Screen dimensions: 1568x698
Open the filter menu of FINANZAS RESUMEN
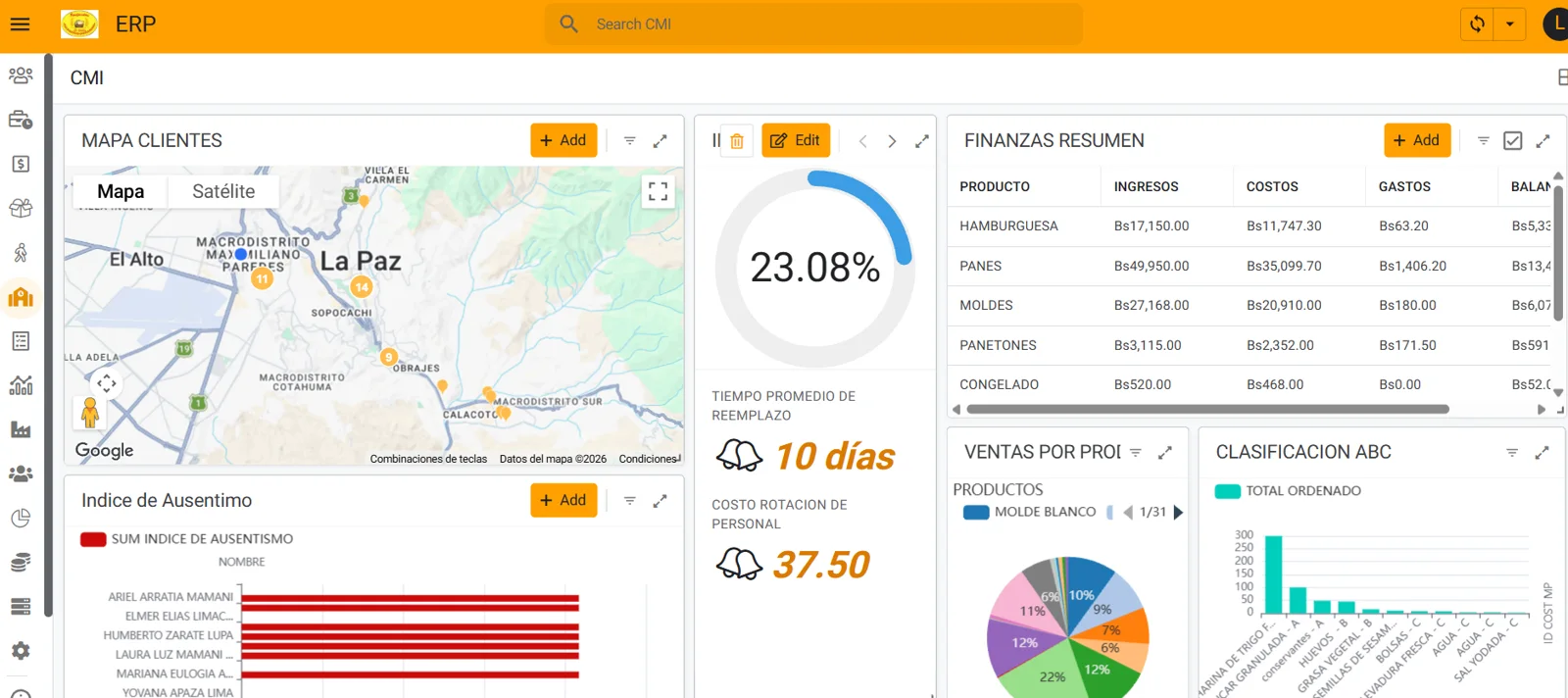coord(1484,141)
